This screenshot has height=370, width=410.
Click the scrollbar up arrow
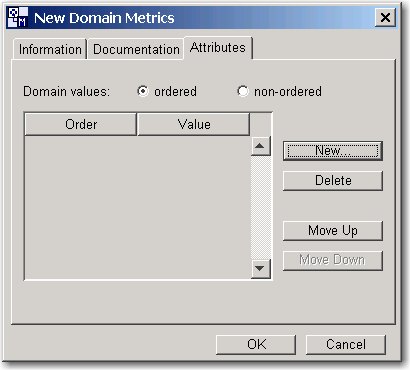pyautogui.click(x=260, y=146)
